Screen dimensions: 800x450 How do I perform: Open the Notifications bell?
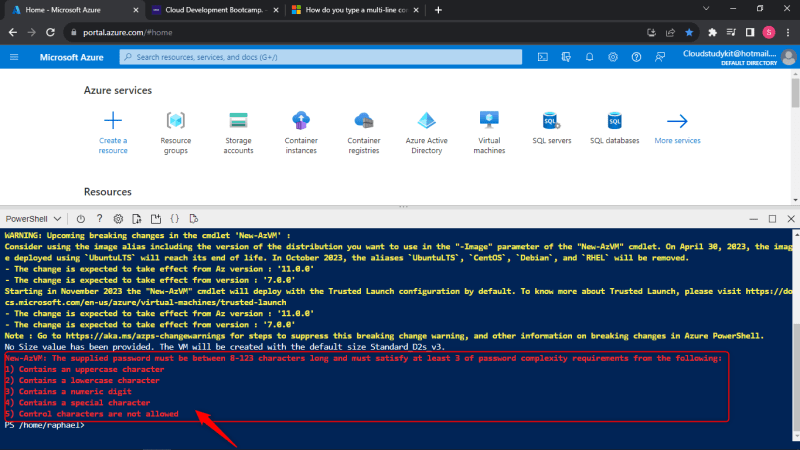click(589, 57)
